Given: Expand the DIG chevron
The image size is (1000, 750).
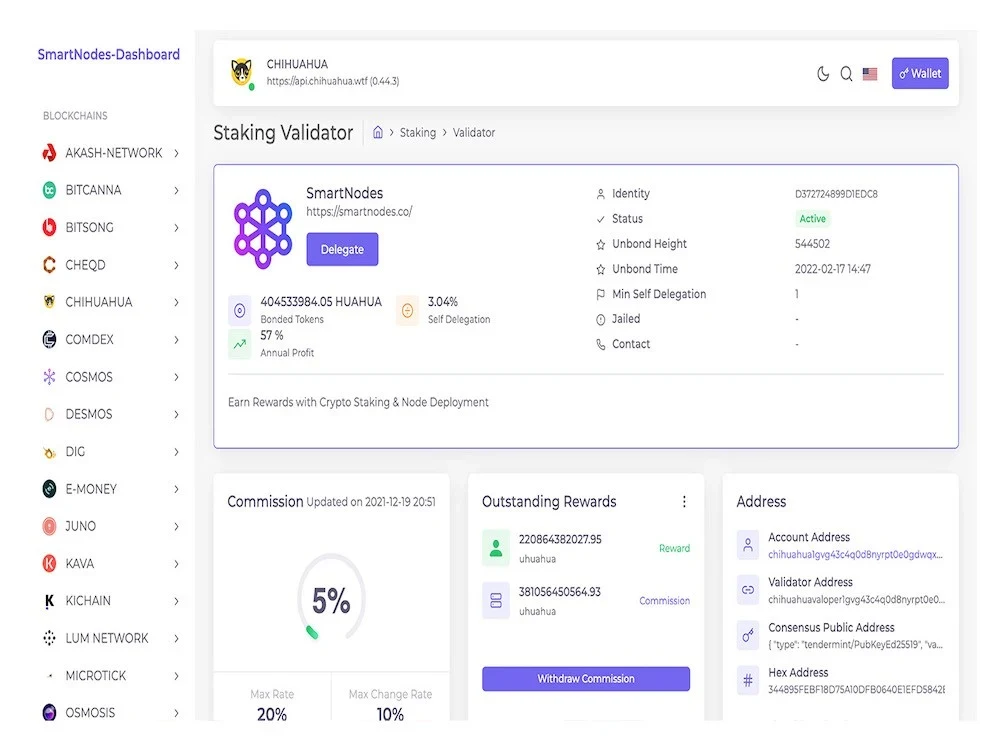Looking at the screenshot, I should (177, 452).
